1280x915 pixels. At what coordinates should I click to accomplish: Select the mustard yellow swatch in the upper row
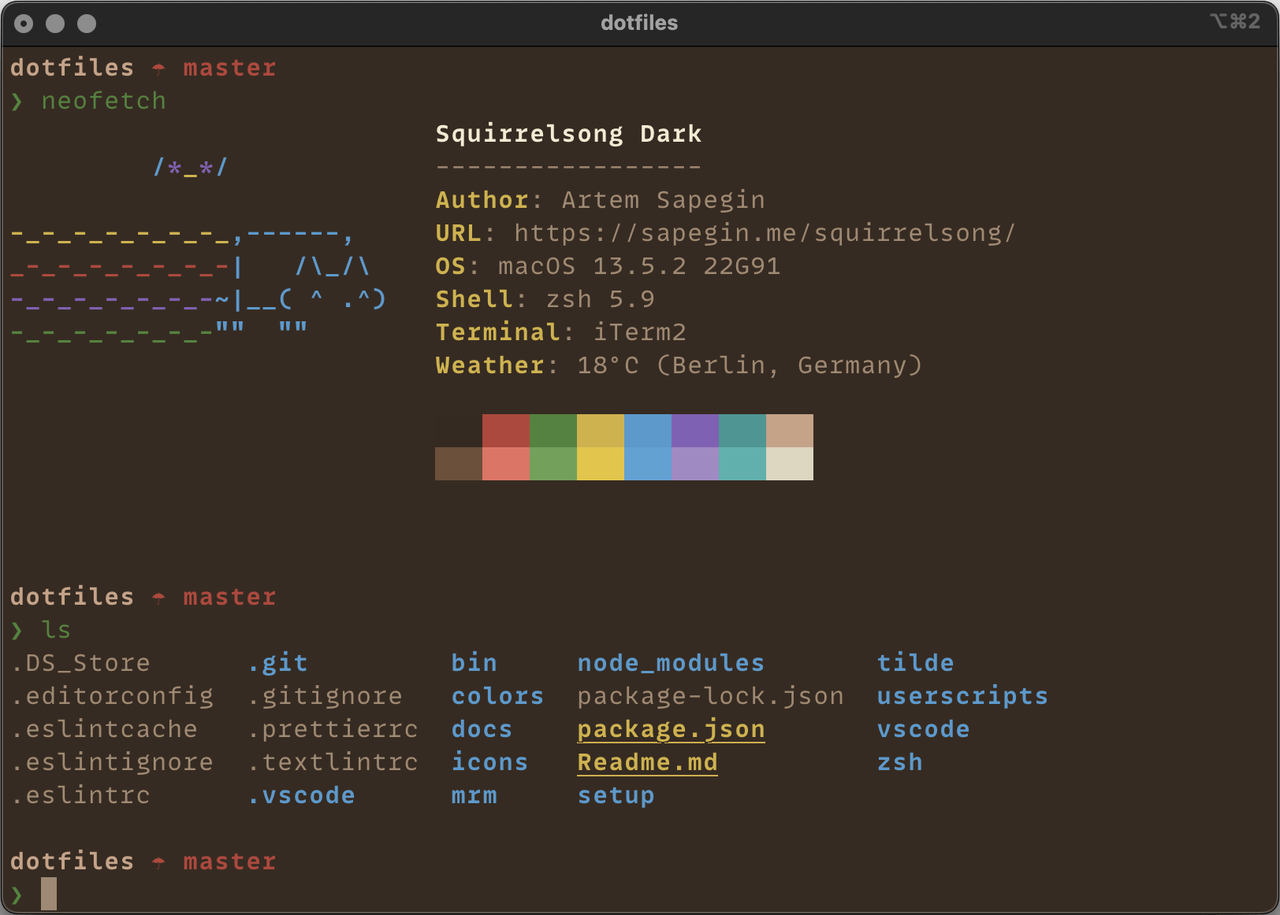point(601,430)
